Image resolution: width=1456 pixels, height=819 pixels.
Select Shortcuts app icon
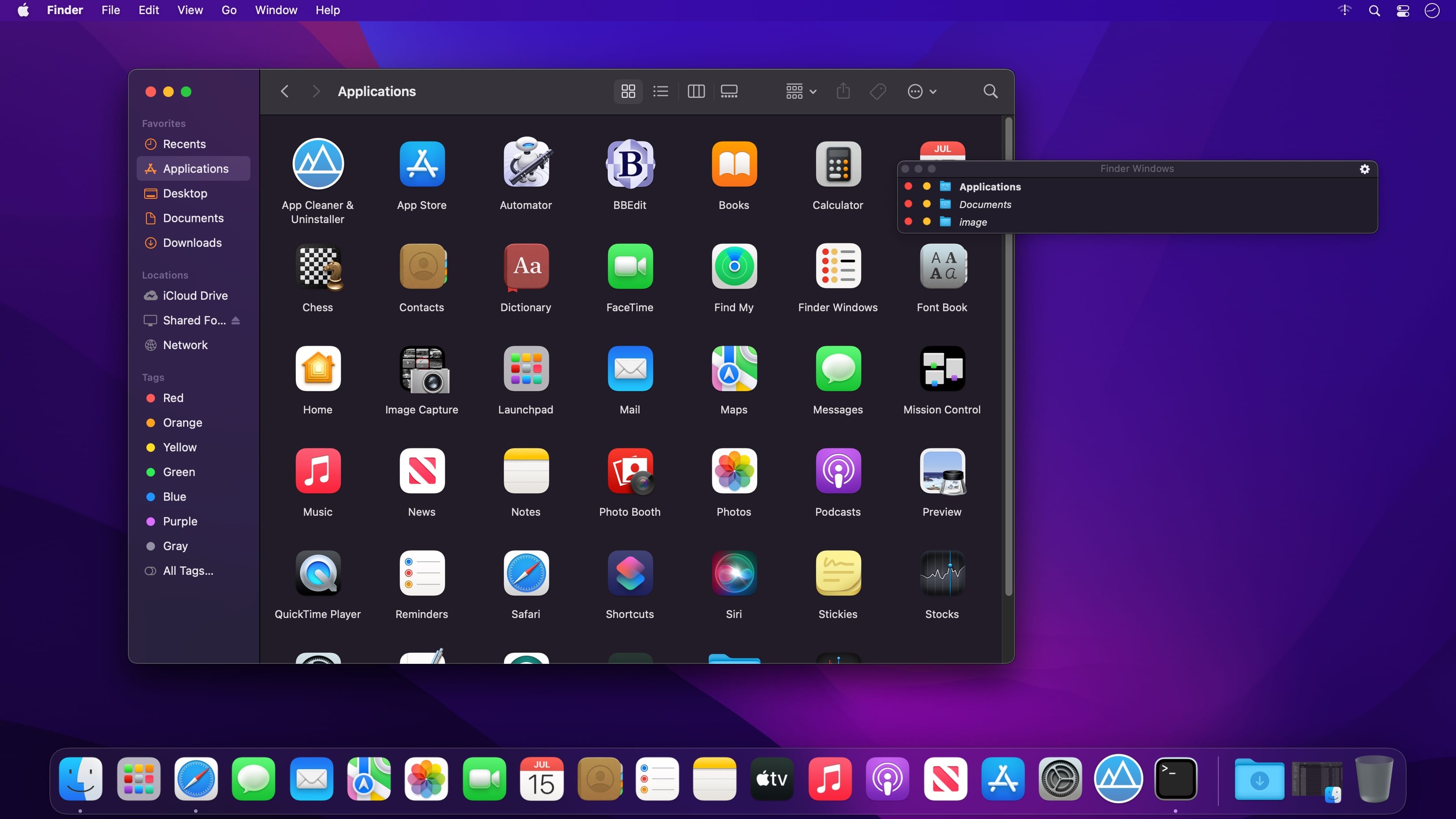tap(630, 573)
